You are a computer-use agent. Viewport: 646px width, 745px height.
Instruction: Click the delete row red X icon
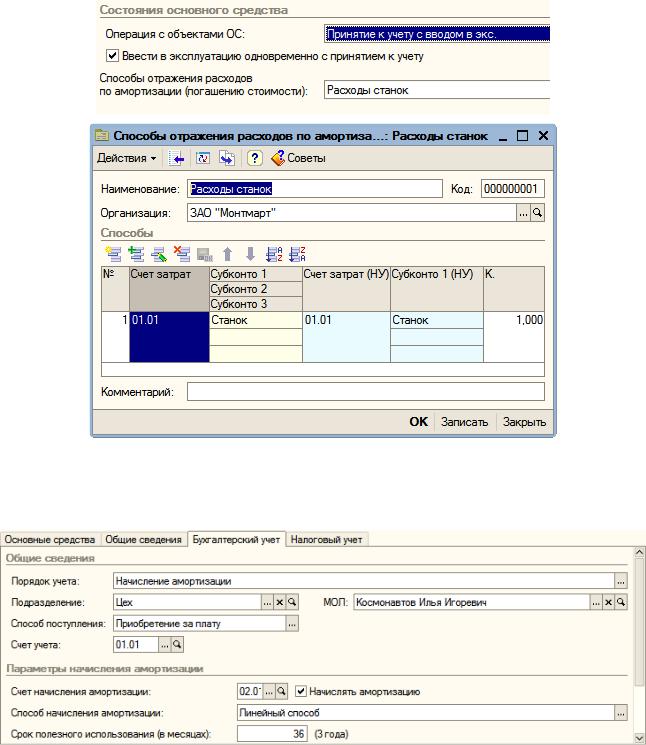click(181, 254)
